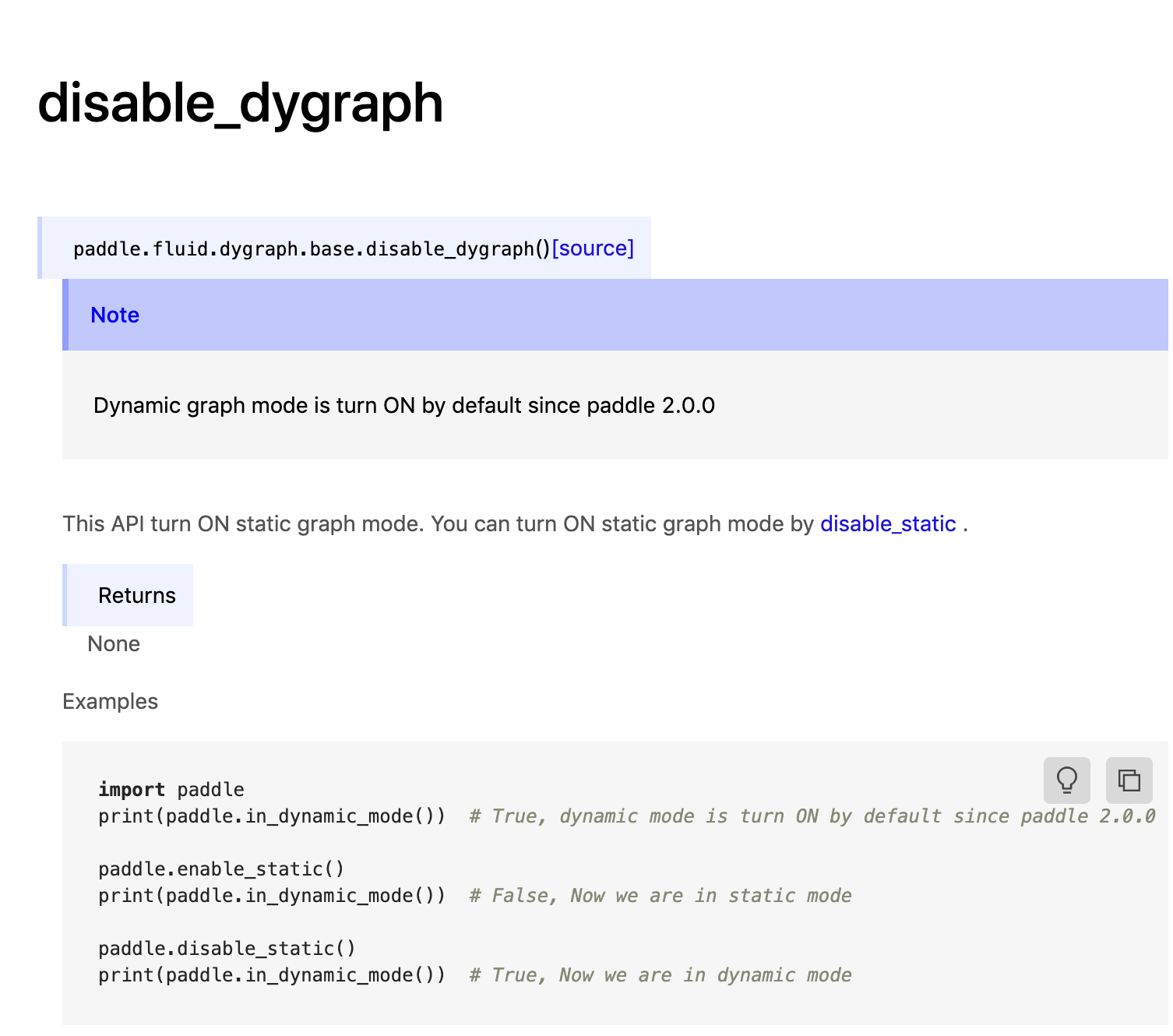
Task: Click the disable_dygraph page heading
Action: tap(240, 104)
